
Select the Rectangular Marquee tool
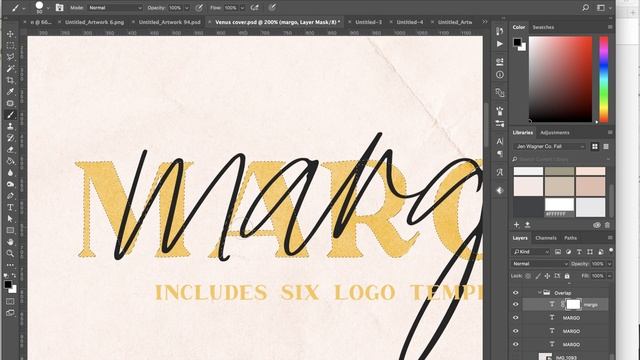[10, 45]
